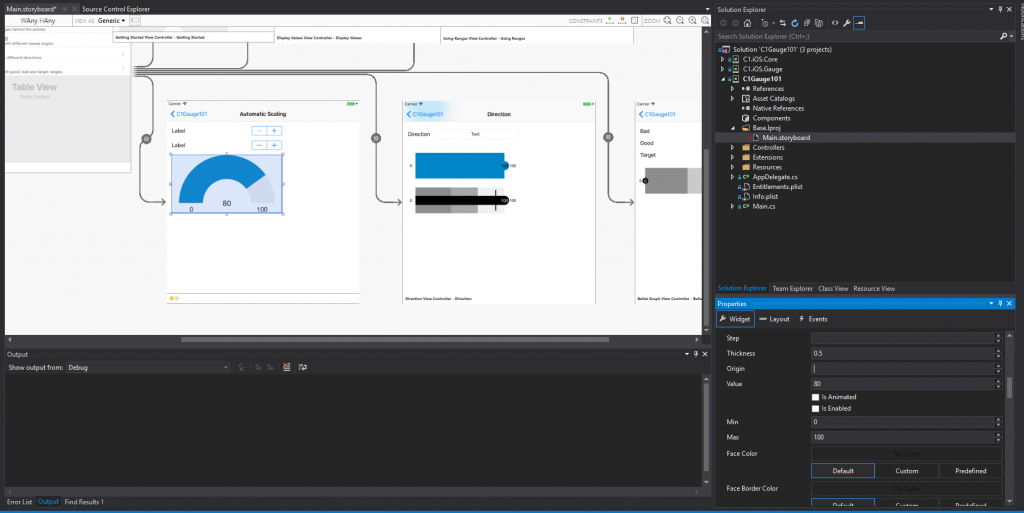Open the Layout tab in Properties
Image resolution: width=1024 pixels, height=513 pixels.
click(x=775, y=319)
